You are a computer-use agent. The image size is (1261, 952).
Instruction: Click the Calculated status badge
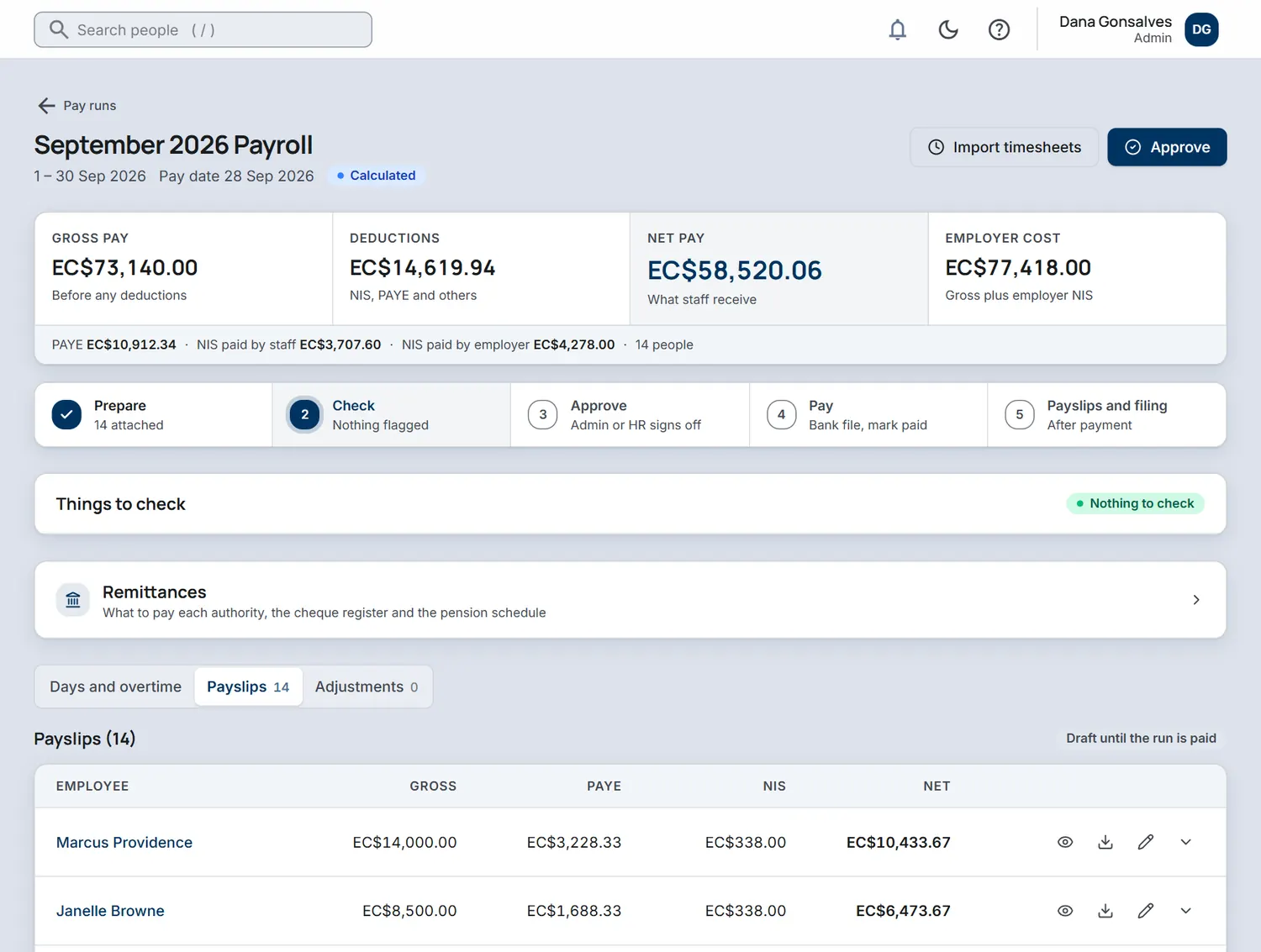pyautogui.click(x=376, y=176)
